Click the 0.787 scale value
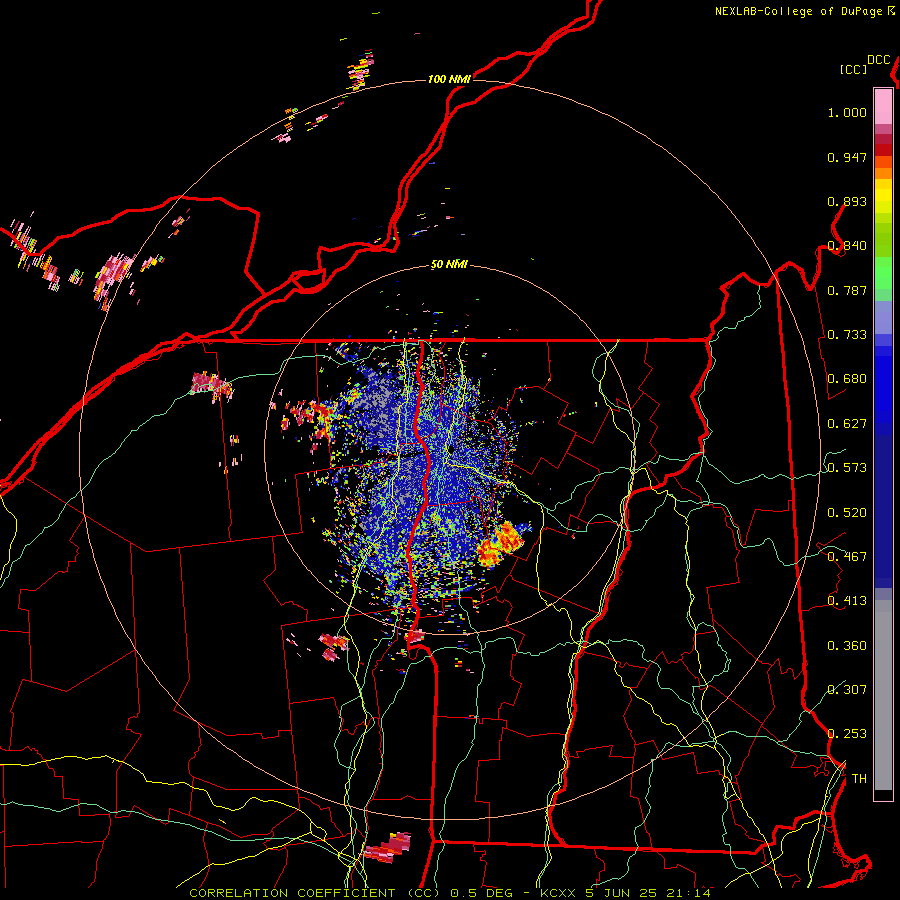Viewport: 900px width, 900px height. coord(847,290)
